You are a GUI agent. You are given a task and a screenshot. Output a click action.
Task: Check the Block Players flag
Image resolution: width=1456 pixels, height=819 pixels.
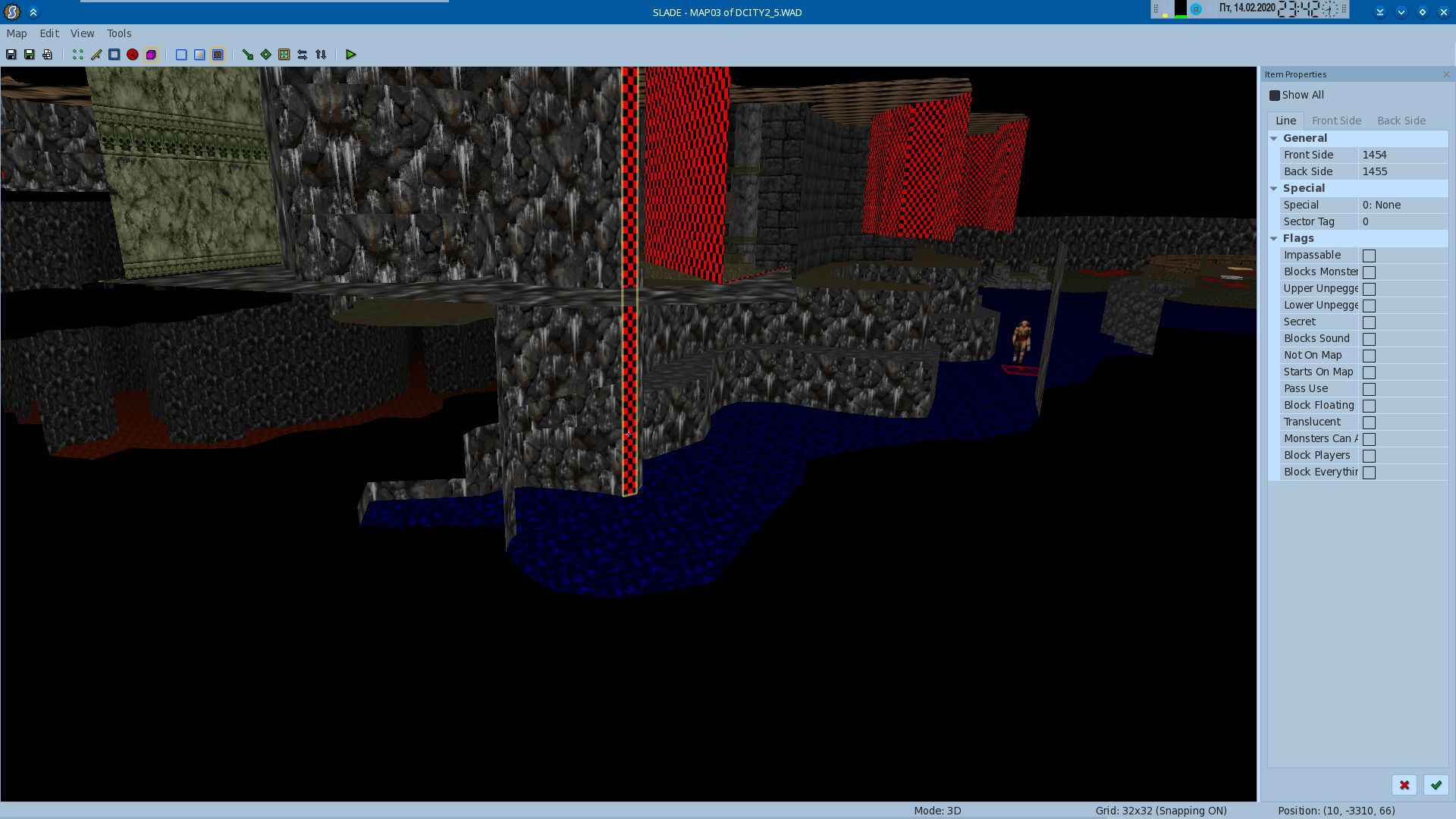pyautogui.click(x=1369, y=456)
